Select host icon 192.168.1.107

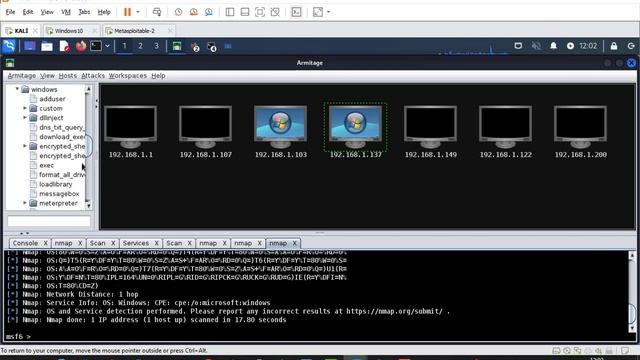[x=205, y=127]
